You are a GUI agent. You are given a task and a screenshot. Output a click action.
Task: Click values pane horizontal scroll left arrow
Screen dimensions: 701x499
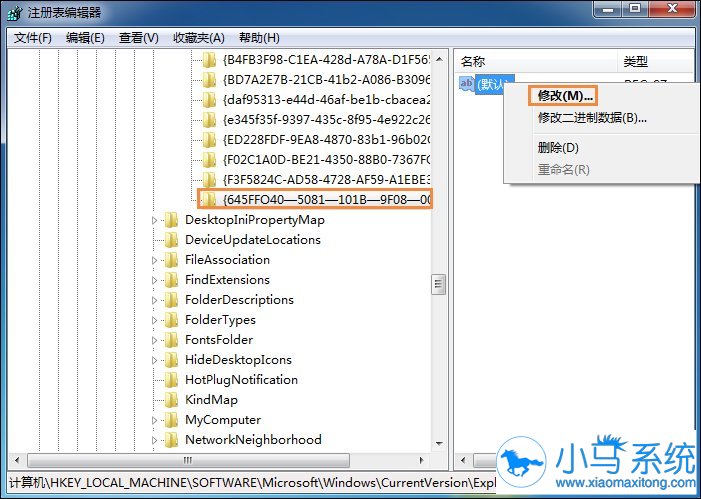463,460
